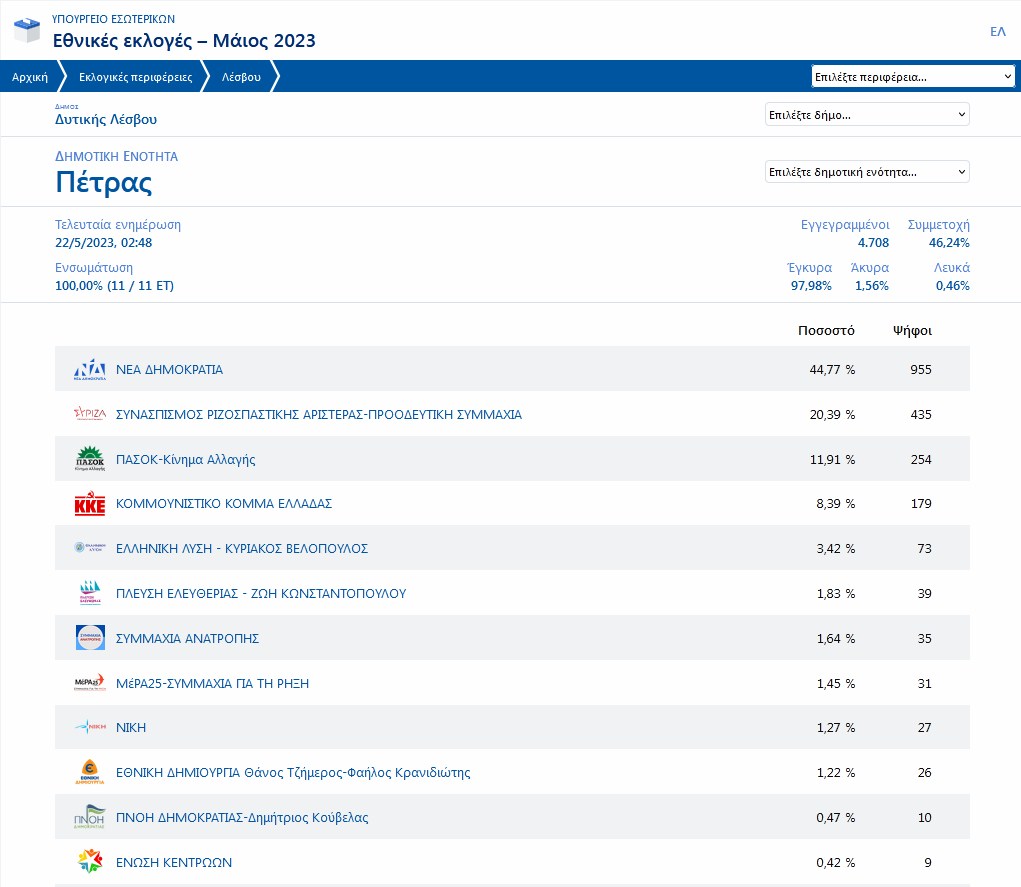Viewport: 1021px width, 887px height.
Task: Open the 'Επιλέξτε δήμο' dropdown
Action: tap(867, 115)
